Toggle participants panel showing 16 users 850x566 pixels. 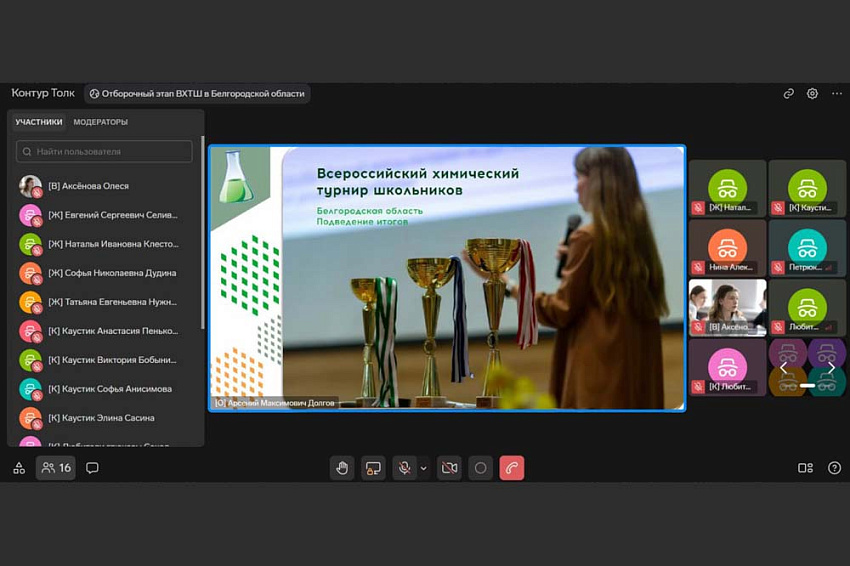56,468
